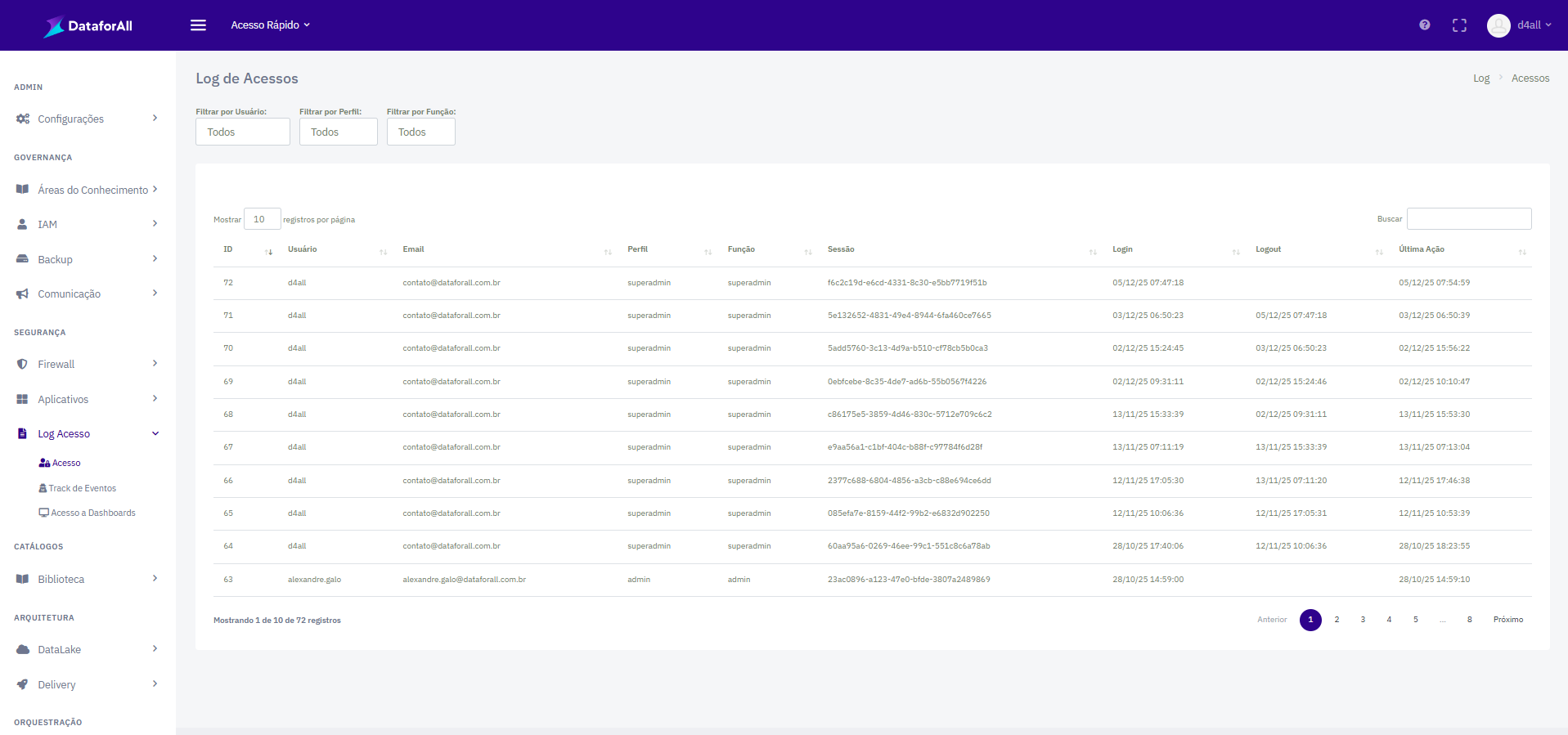The image size is (1568, 735).
Task: Click the DataforAll logo
Action: 88,26
